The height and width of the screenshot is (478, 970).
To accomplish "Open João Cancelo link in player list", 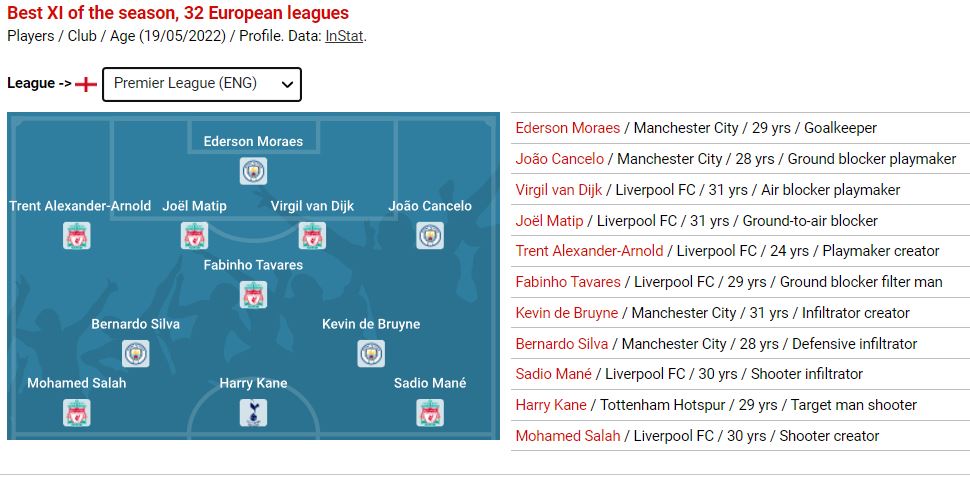I will [x=559, y=159].
